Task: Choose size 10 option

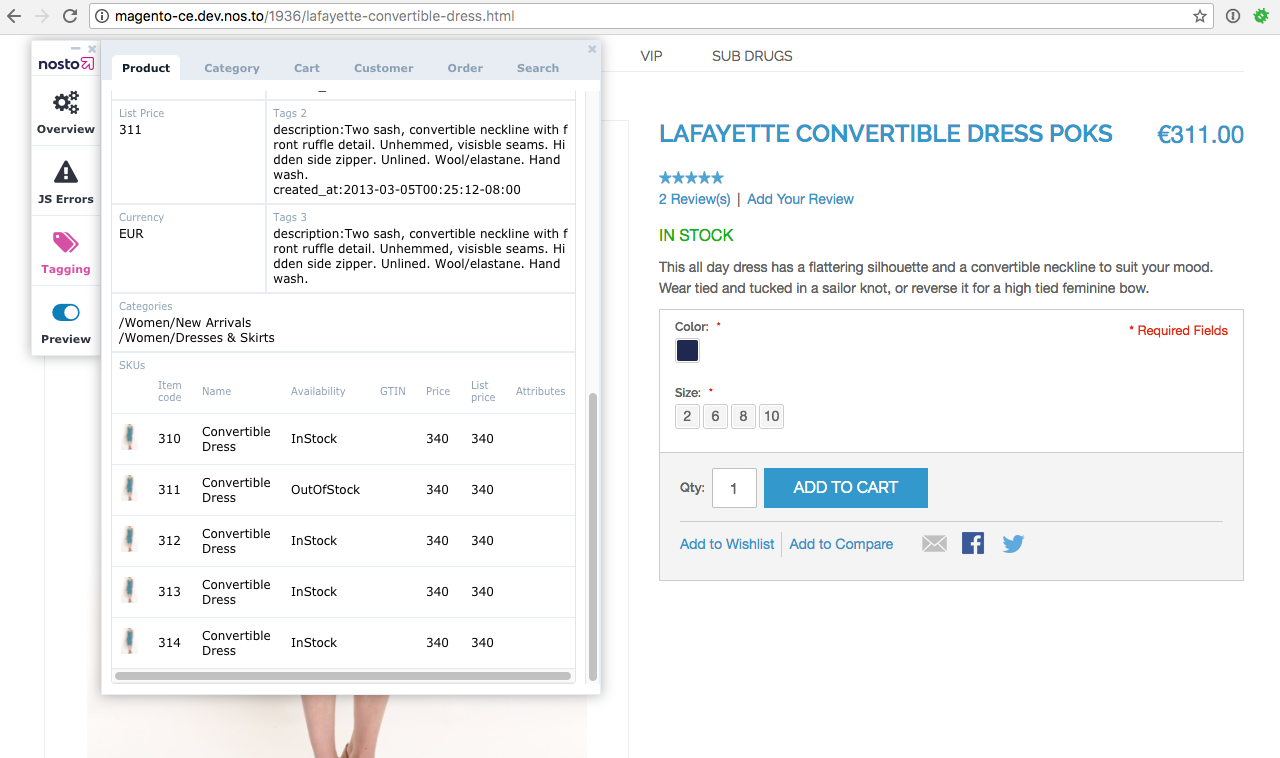Action: pyautogui.click(x=771, y=416)
